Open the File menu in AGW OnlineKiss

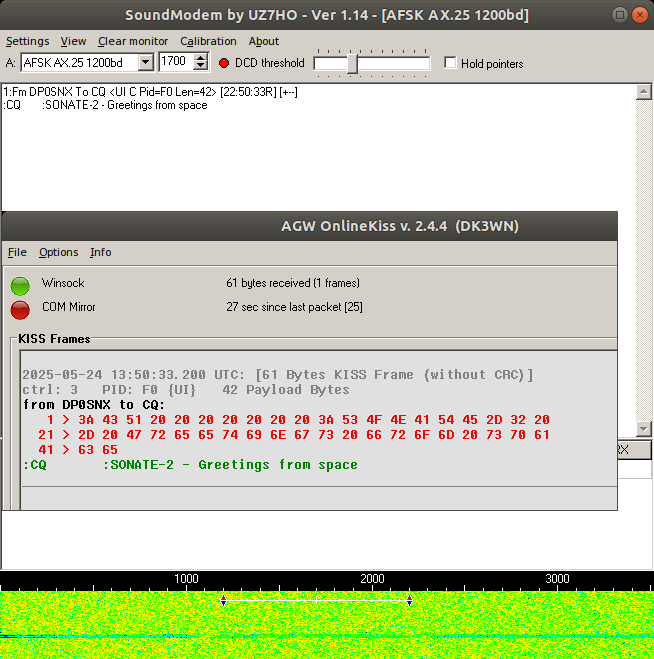17,252
